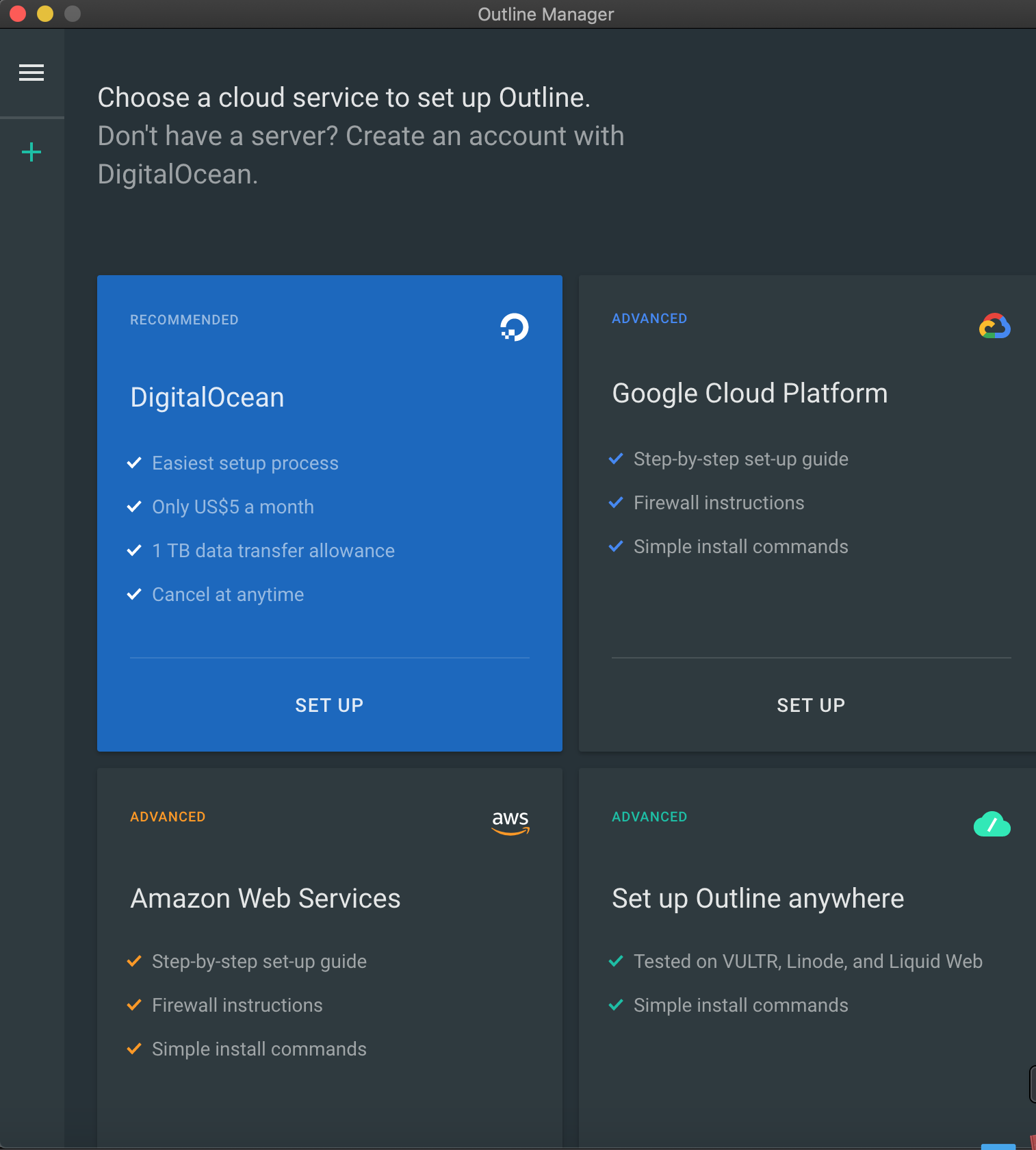The width and height of the screenshot is (1036, 1150).
Task: Click the Google Cloud logo icon
Action: [994, 327]
